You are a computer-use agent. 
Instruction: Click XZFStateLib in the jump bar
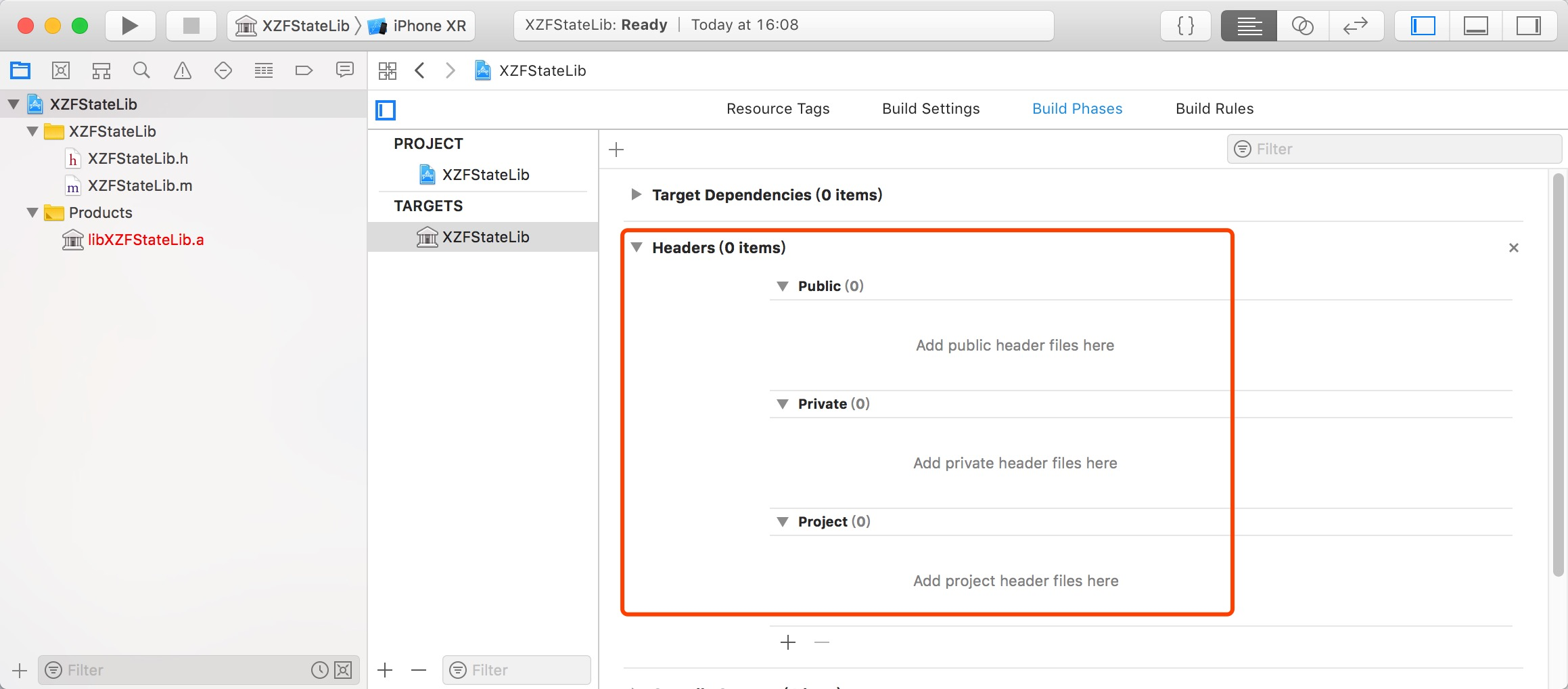(x=530, y=71)
